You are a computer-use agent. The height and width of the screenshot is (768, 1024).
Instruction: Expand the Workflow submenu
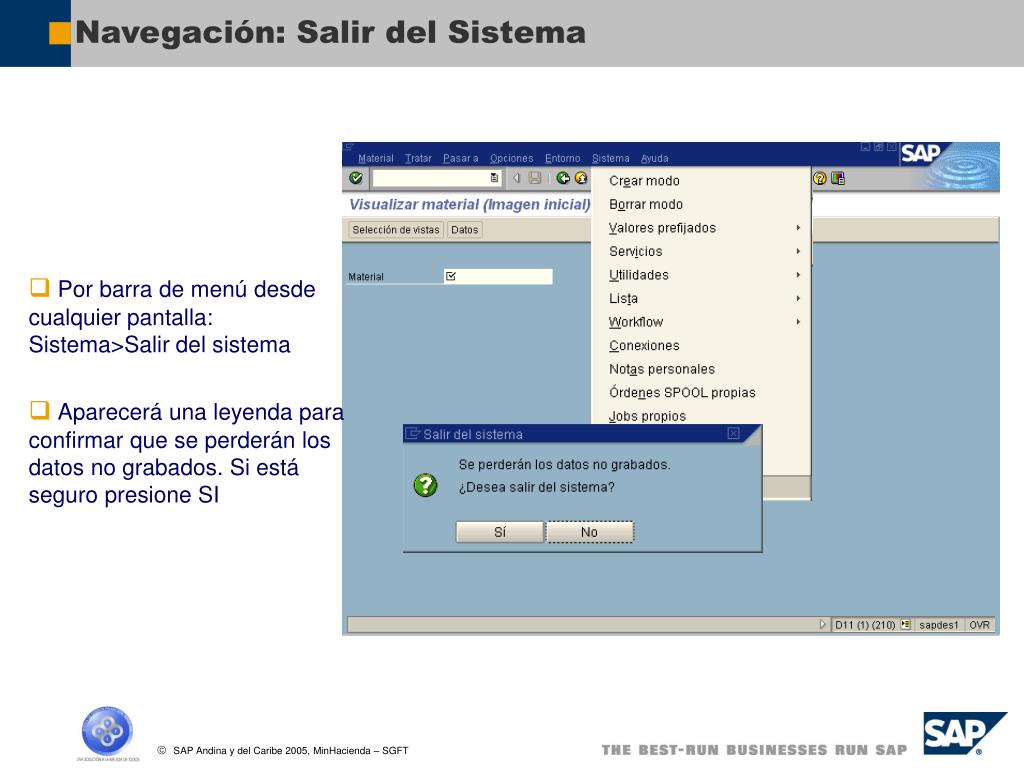tap(701, 322)
